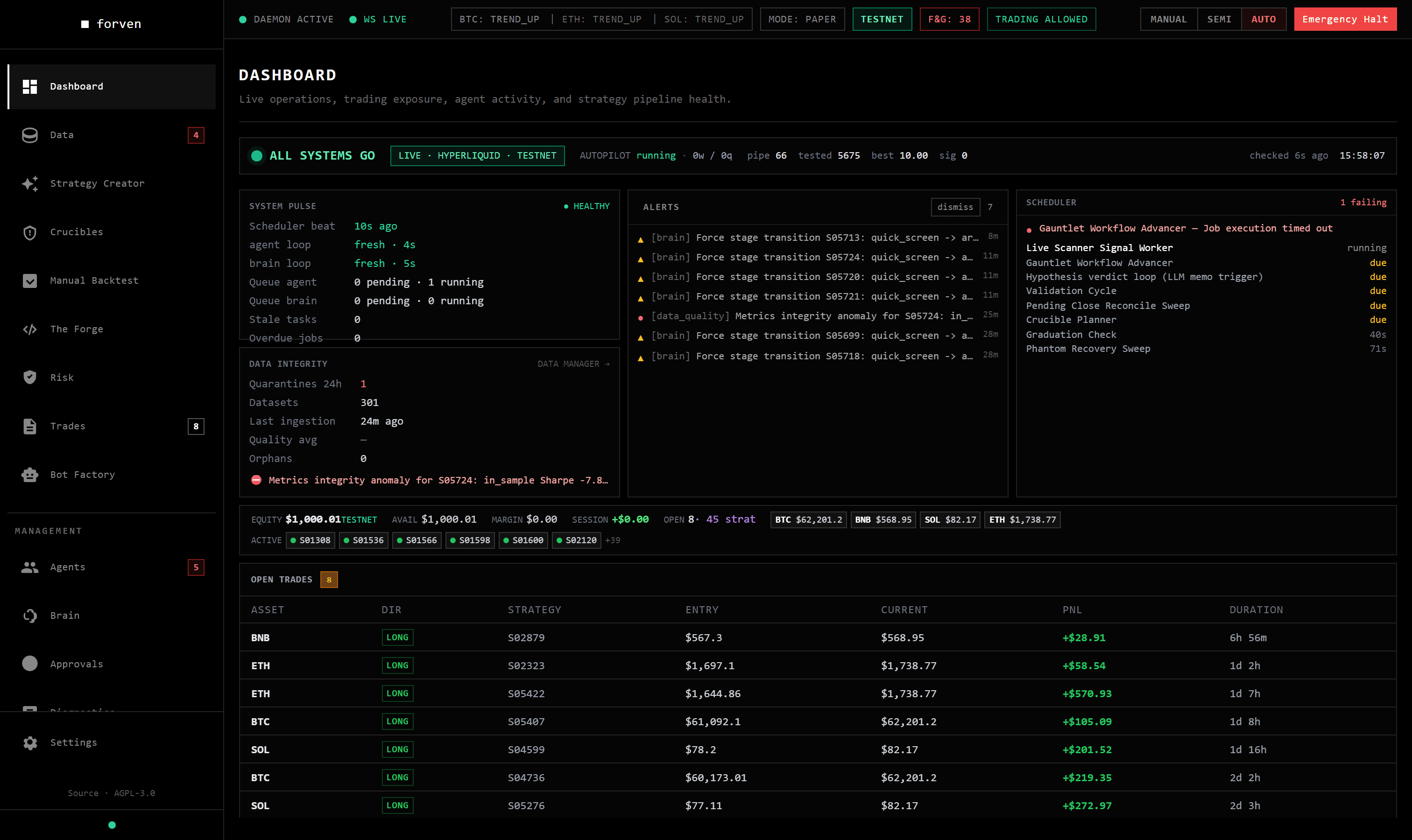Click red anomaly icon in Data Integrity

coord(256,480)
